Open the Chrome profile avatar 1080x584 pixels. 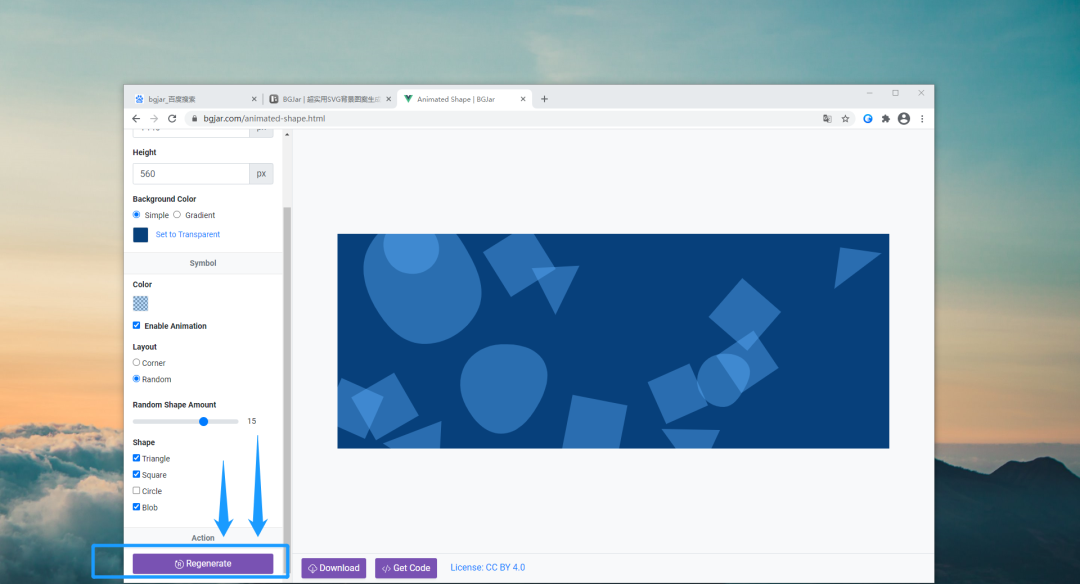click(904, 118)
